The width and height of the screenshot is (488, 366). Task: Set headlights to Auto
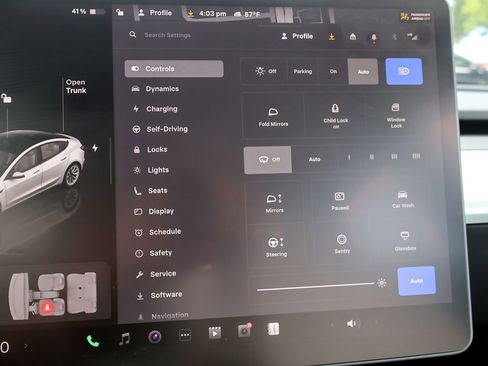pos(363,72)
